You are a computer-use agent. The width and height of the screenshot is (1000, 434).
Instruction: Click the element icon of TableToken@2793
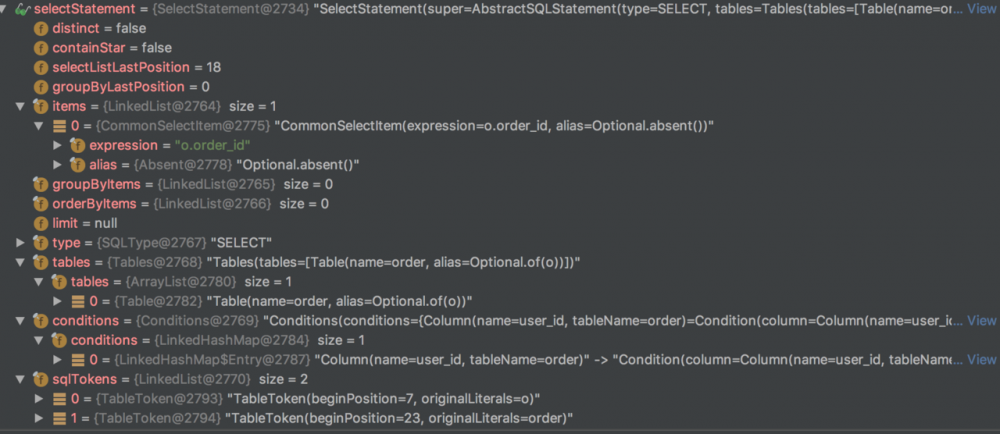coord(60,399)
